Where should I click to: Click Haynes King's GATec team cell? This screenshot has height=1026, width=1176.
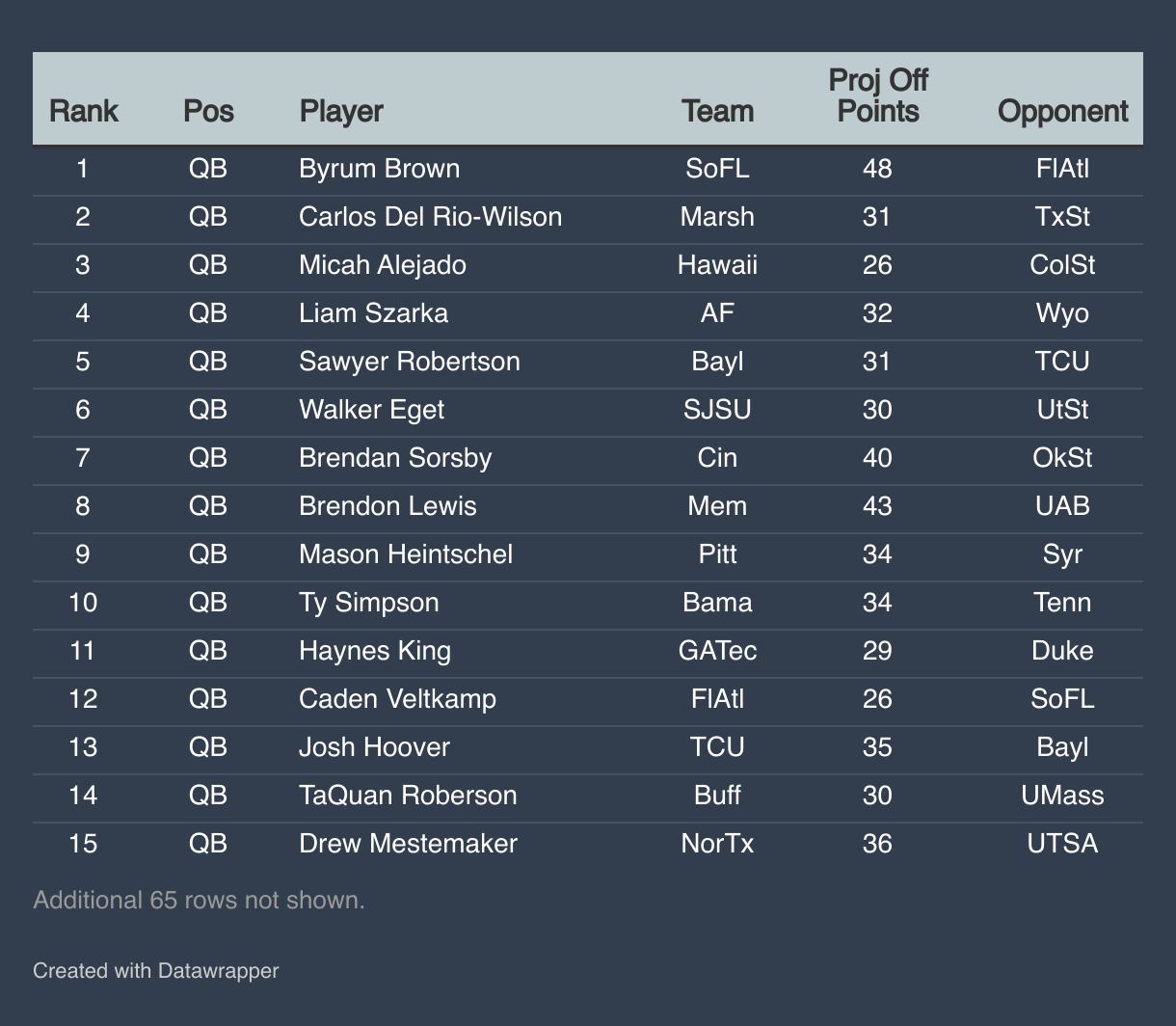(717, 651)
